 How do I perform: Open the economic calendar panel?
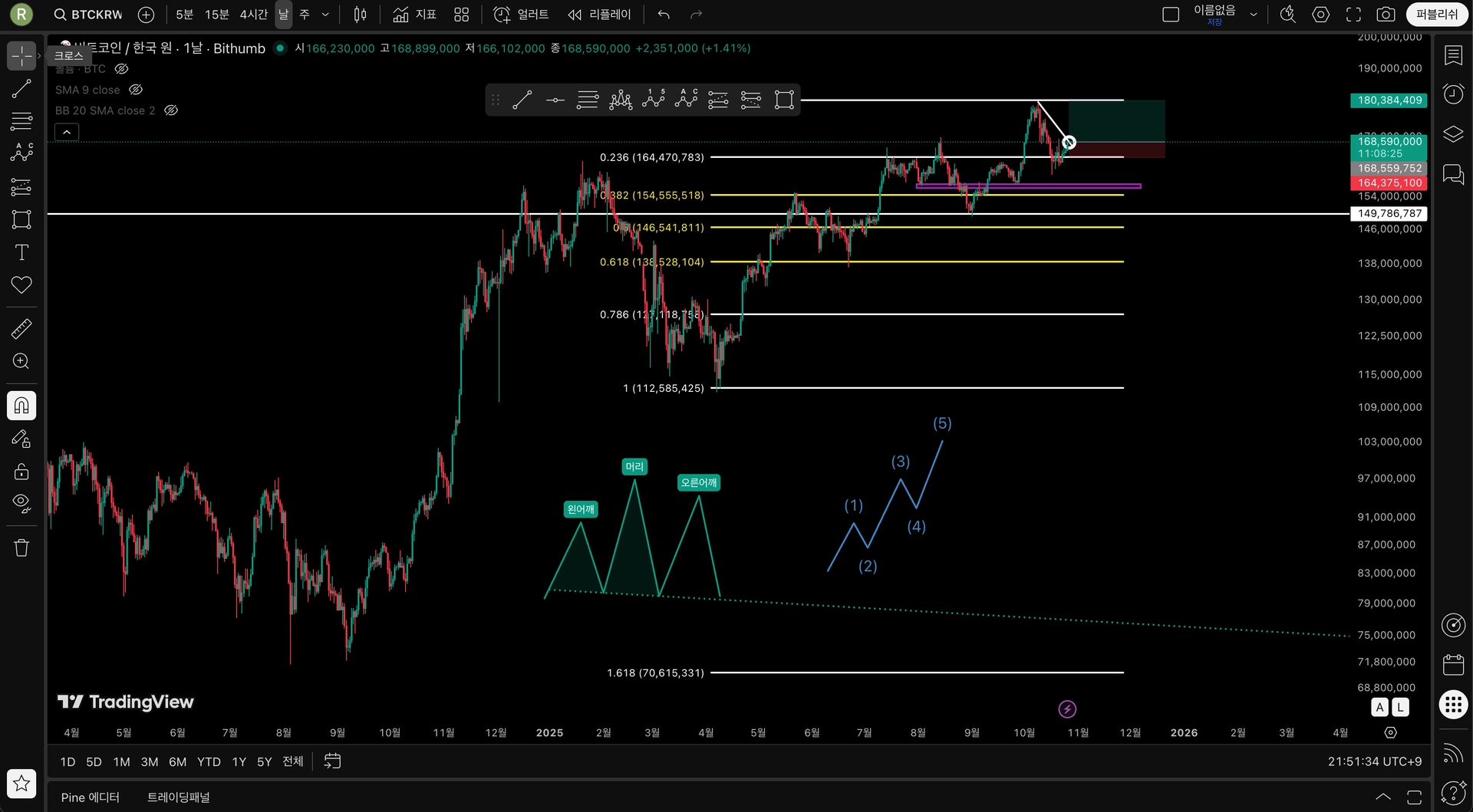pyautogui.click(x=1453, y=664)
